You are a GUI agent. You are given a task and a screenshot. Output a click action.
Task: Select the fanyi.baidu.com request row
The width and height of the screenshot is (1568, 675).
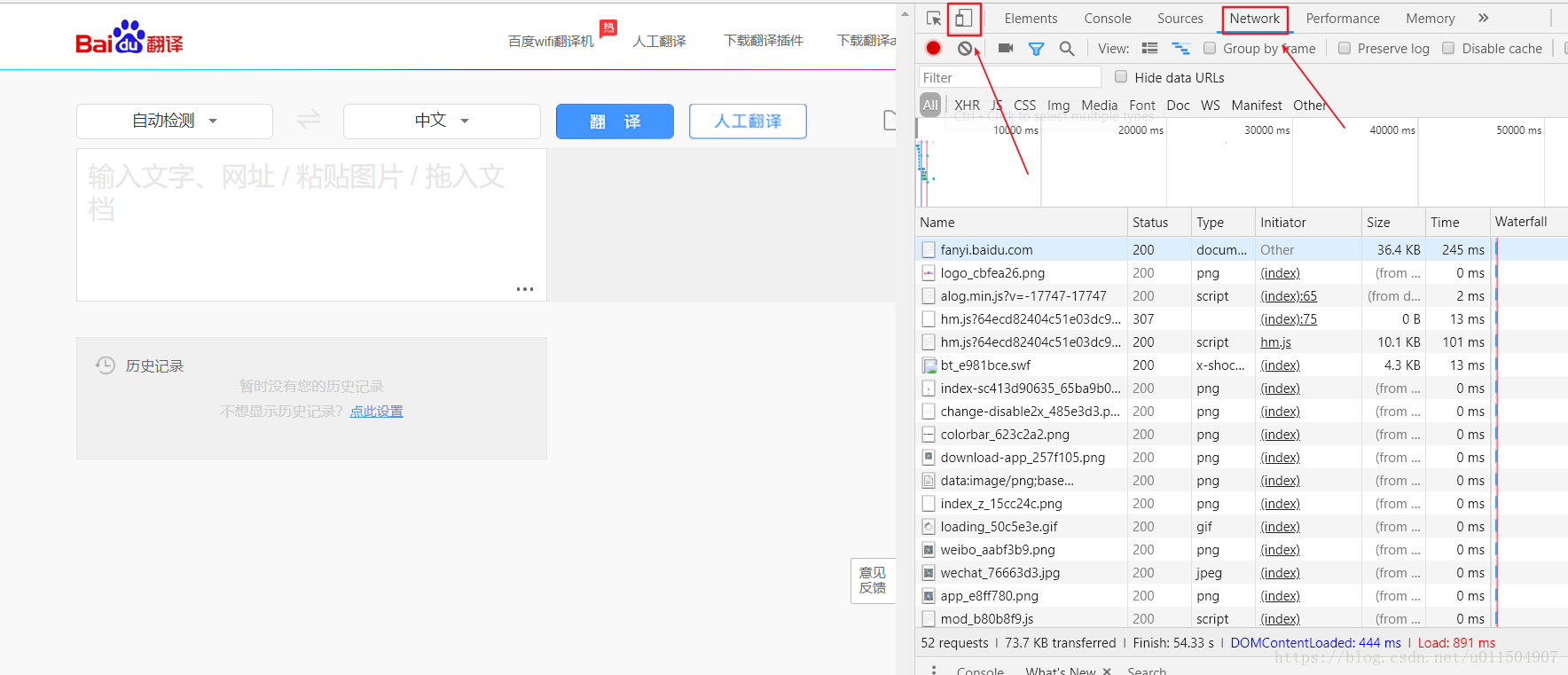[1242, 250]
